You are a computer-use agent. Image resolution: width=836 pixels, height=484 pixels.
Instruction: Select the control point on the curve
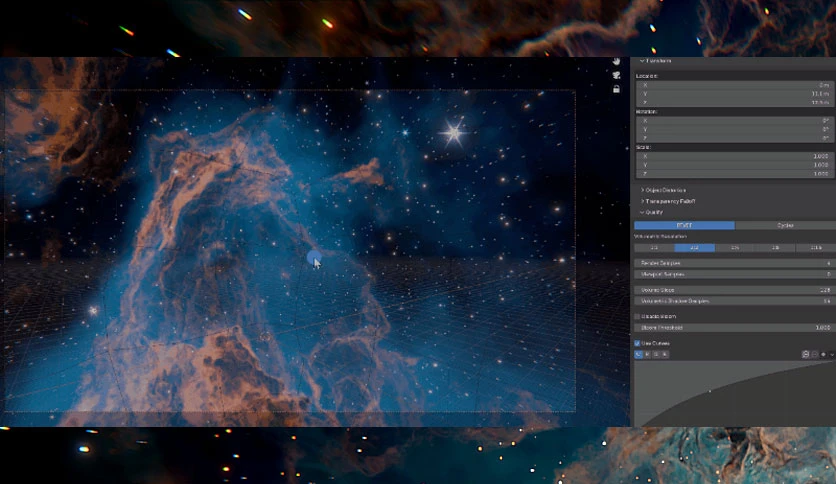(x=710, y=391)
